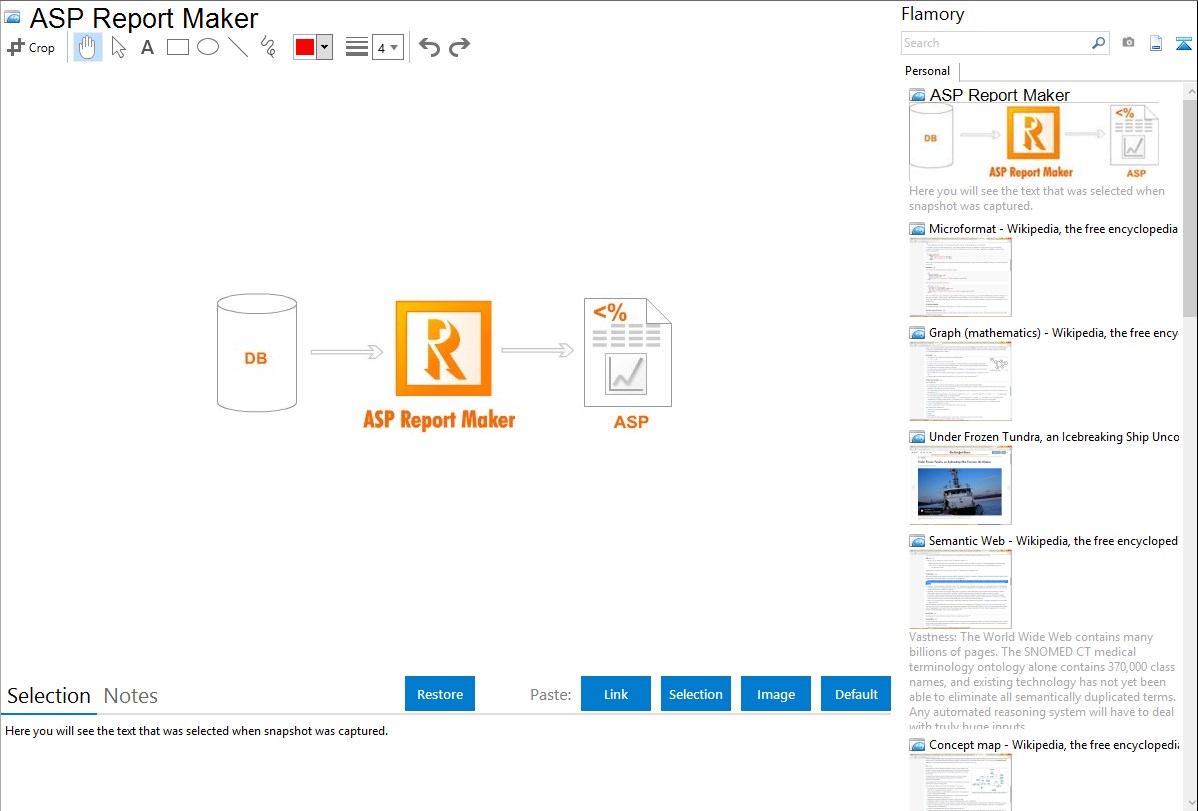Viewport: 1198px width, 811px height.
Task: Click the line thickness icon
Action: (x=357, y=47)
